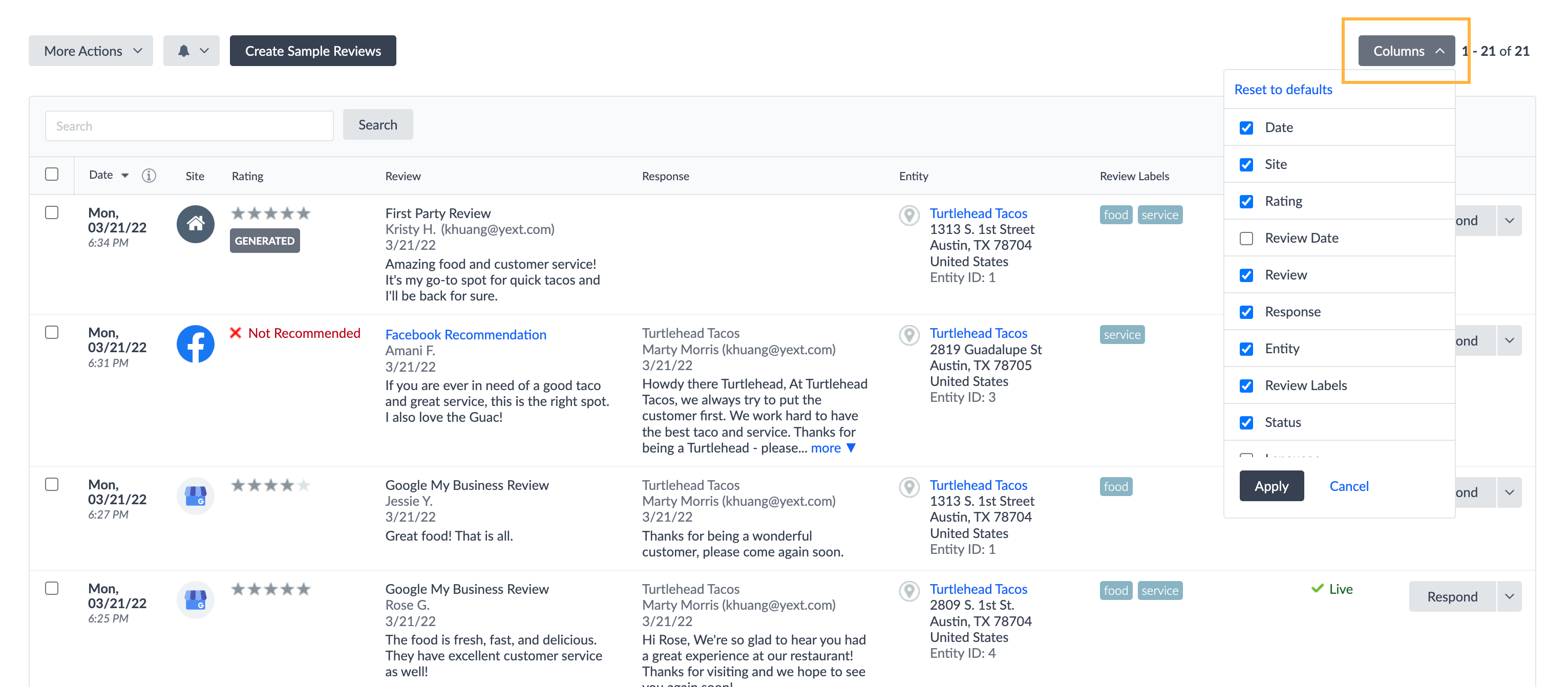Open the More Actions dropdown
Viewport: 1568px width, 687px height.
91,51
